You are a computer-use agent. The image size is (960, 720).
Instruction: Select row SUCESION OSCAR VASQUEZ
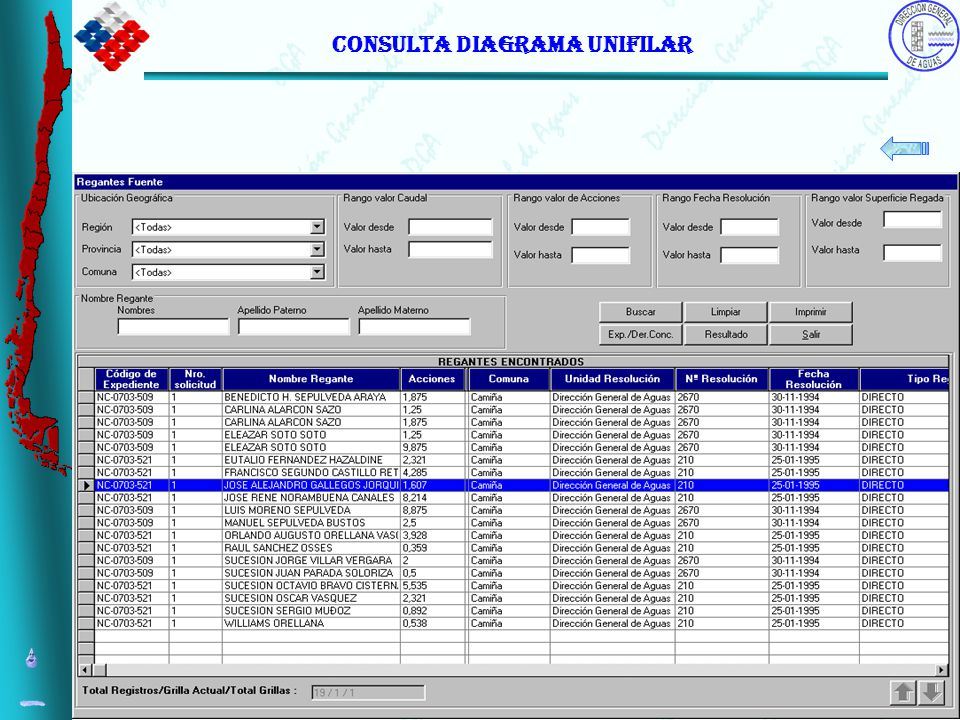point(514,598)
